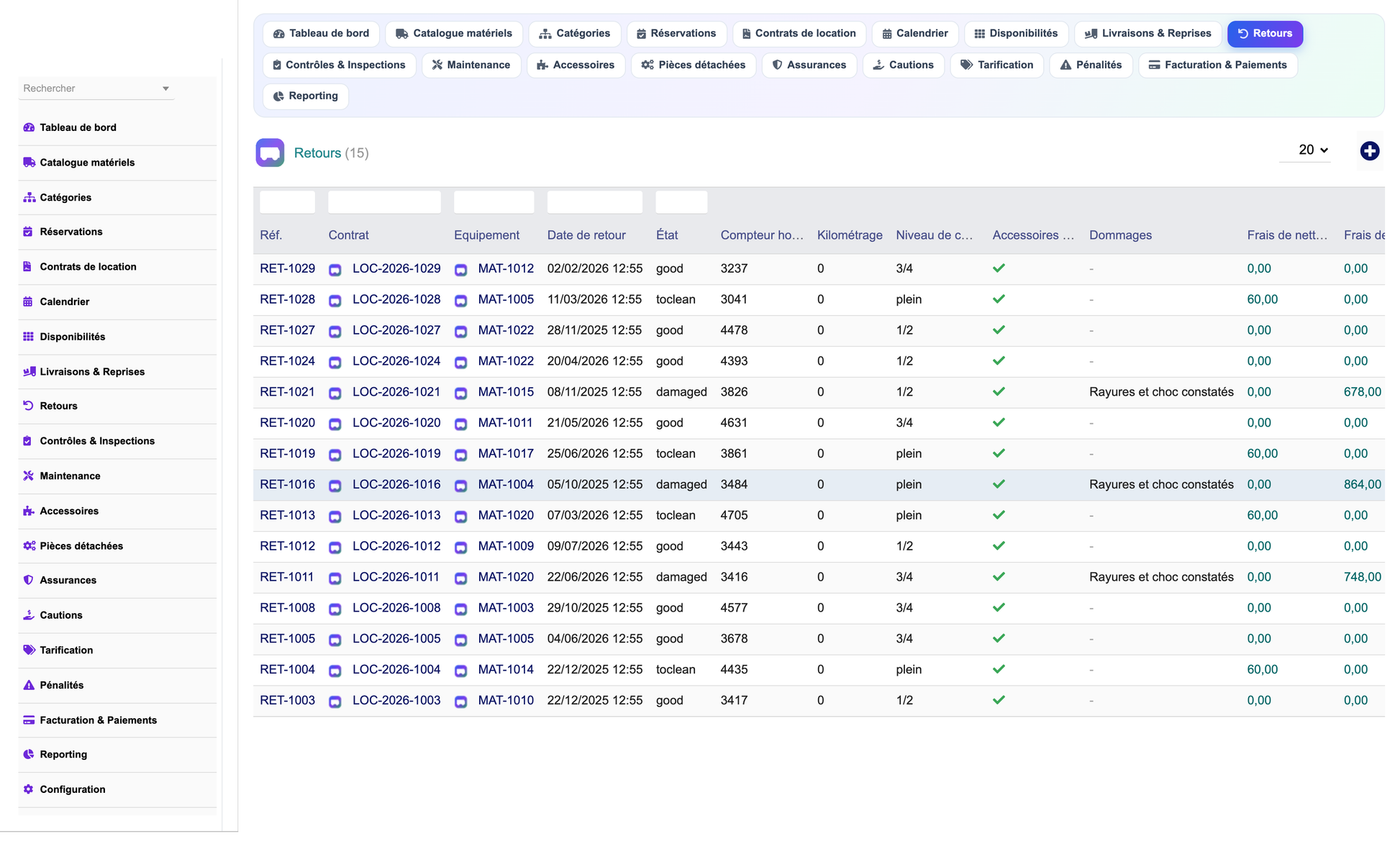Click damage fee 678,00 in RET-1021 row

(x=1363, y=392)
